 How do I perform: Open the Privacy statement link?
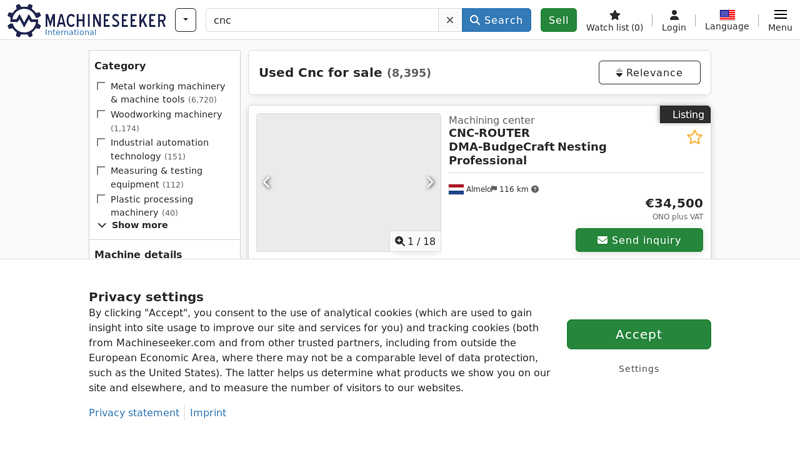click(133, 412)
